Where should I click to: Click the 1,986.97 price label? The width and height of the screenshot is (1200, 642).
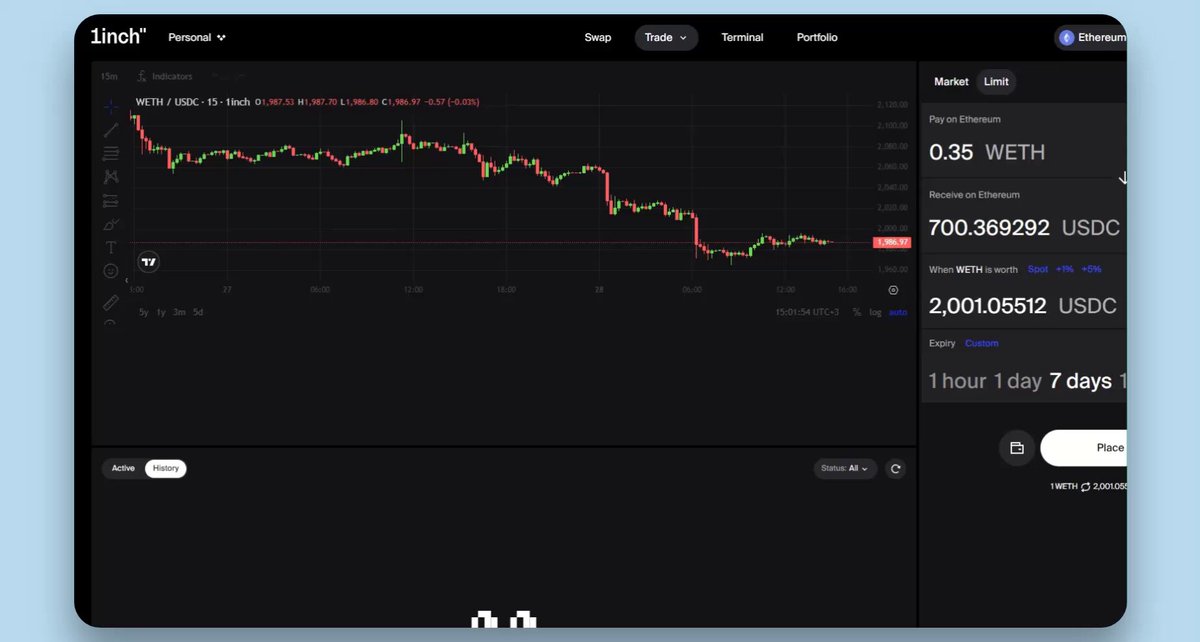click(x=891, y=242)
